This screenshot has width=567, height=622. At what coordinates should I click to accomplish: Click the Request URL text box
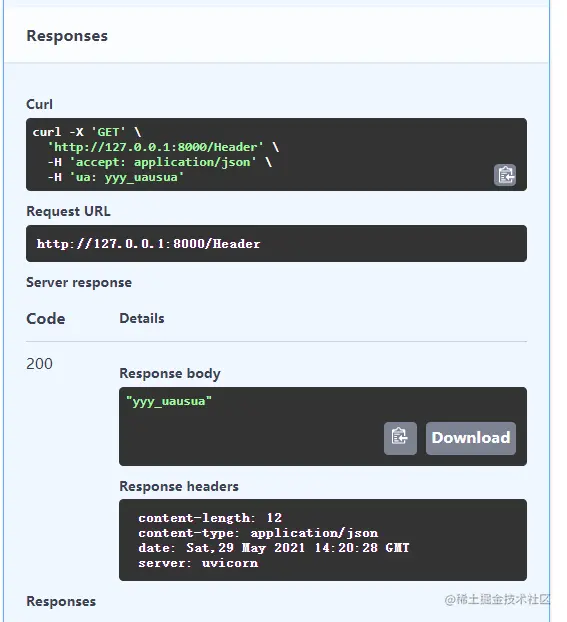point(276,244)
